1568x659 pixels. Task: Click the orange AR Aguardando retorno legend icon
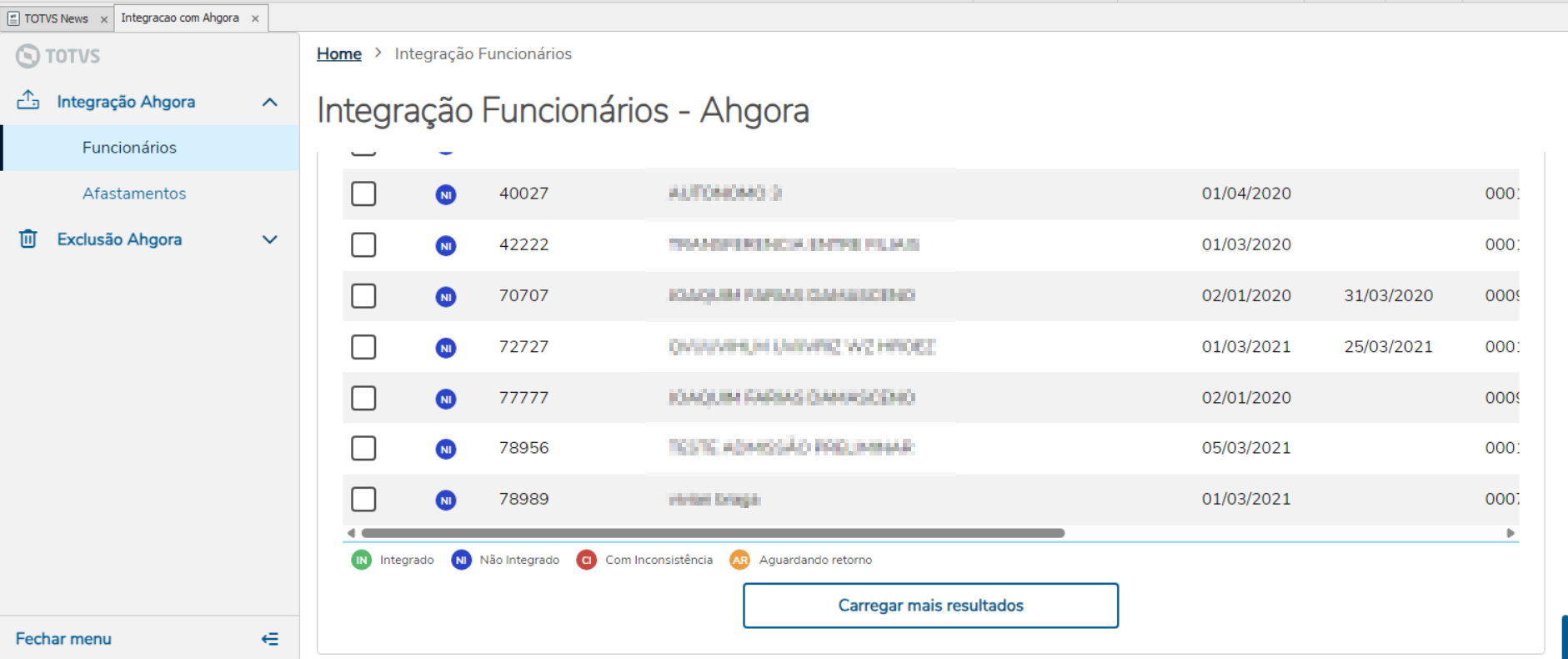pos(740,560)
